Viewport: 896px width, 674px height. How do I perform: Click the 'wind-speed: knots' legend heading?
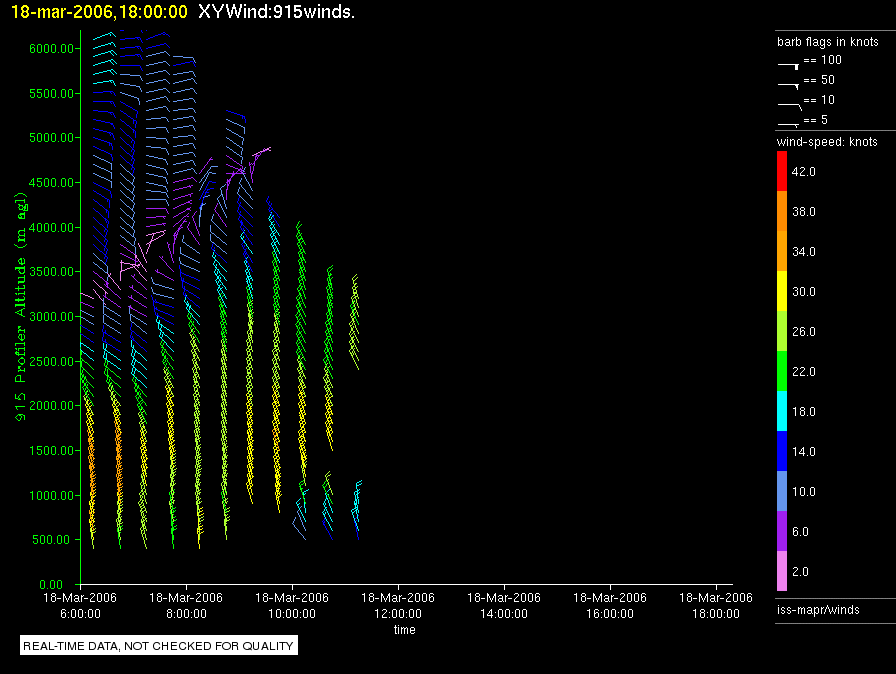[x=827, y=142]
